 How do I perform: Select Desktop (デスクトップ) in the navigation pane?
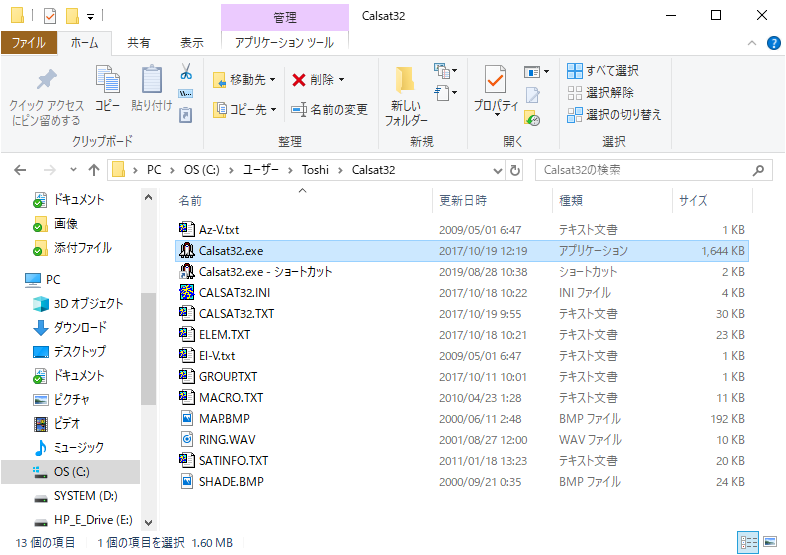click(x=70, y=351)
